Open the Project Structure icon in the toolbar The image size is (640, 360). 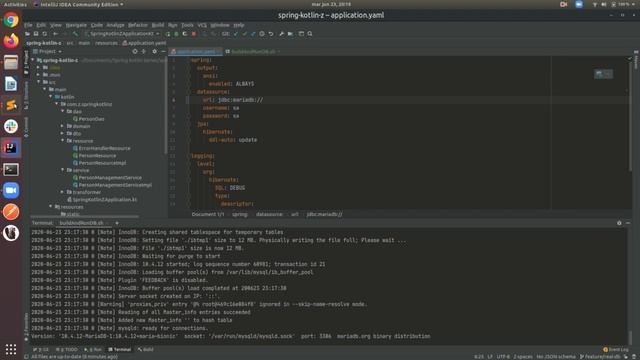(x=290, y=34)
